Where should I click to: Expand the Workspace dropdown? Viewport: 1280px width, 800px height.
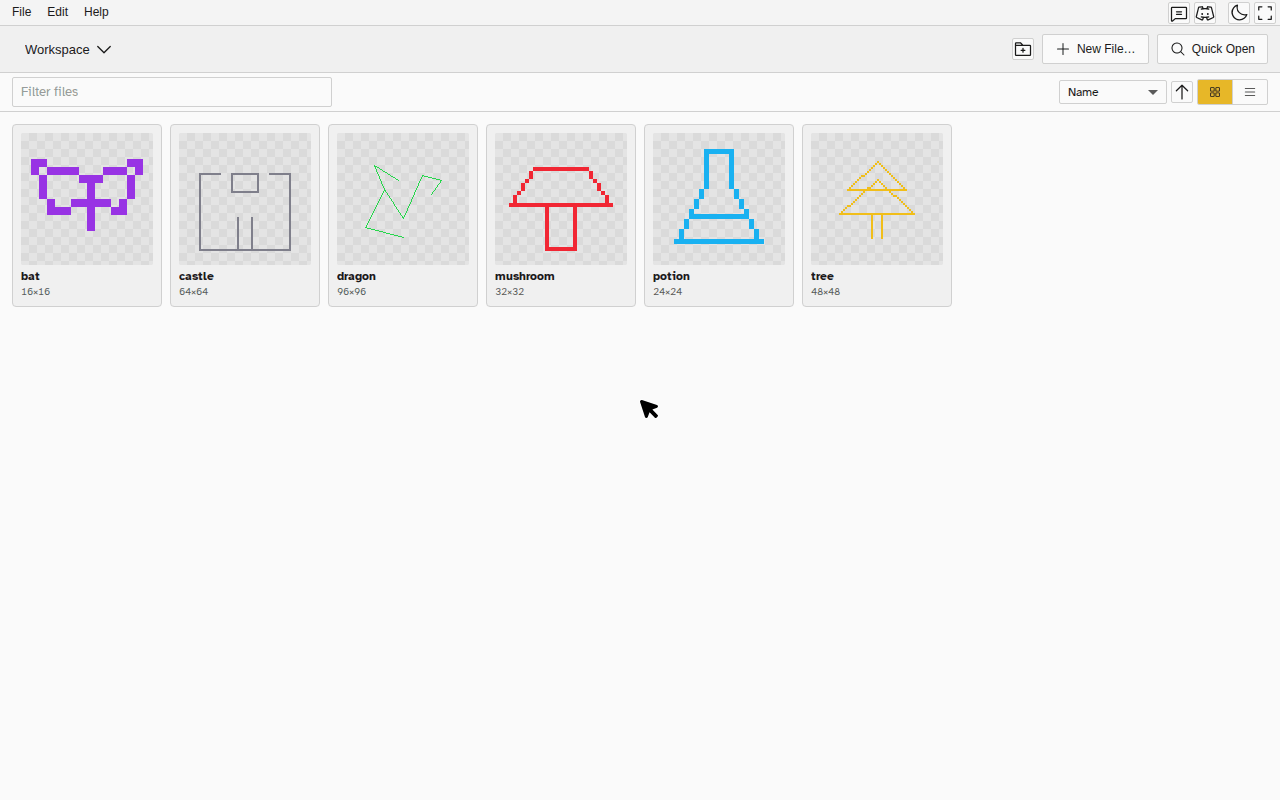tap(68, 49)
